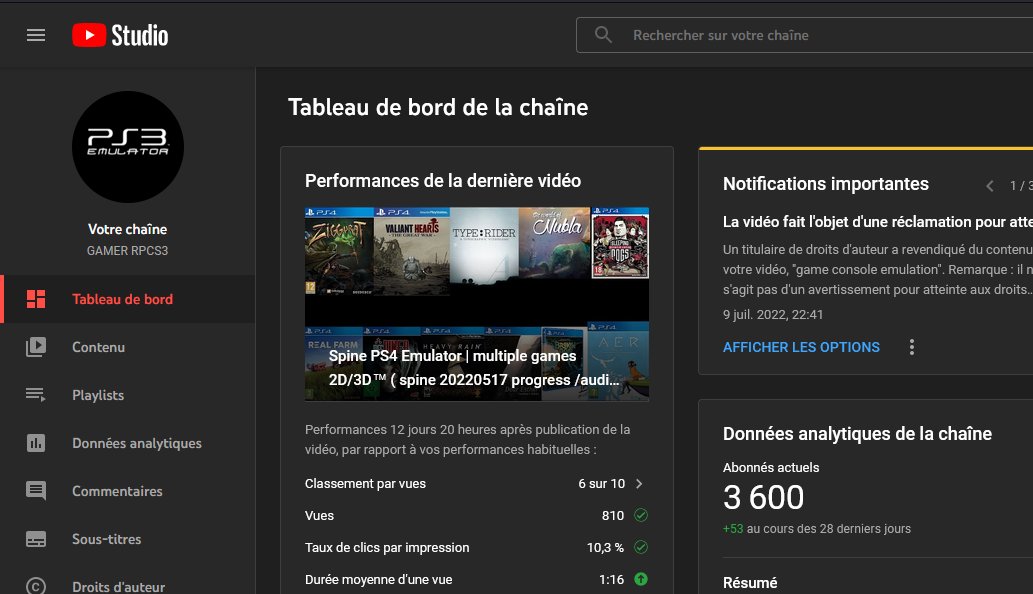Go to the previous notification with the left chevron
The height and width of the screenshot is (594, 1033).
click(x=990, y=186)
